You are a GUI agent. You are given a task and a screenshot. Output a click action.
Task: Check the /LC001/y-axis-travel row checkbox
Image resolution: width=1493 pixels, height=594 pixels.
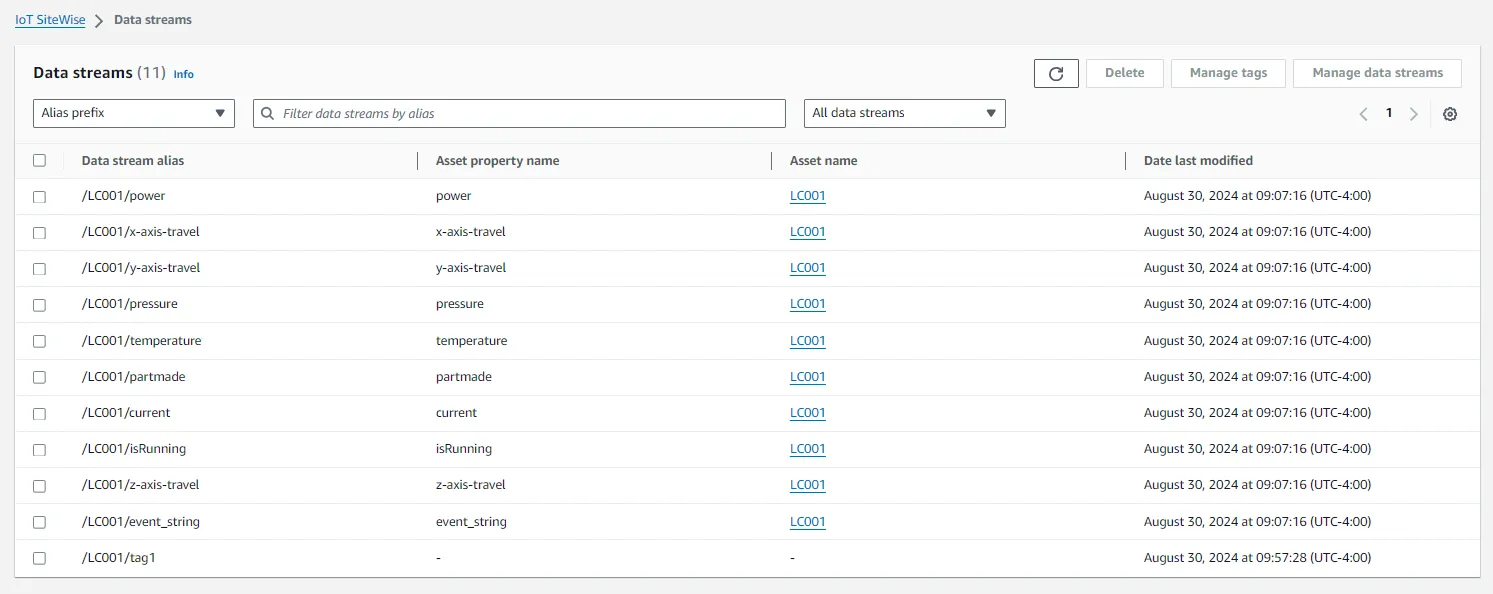(x=39, y=269)
